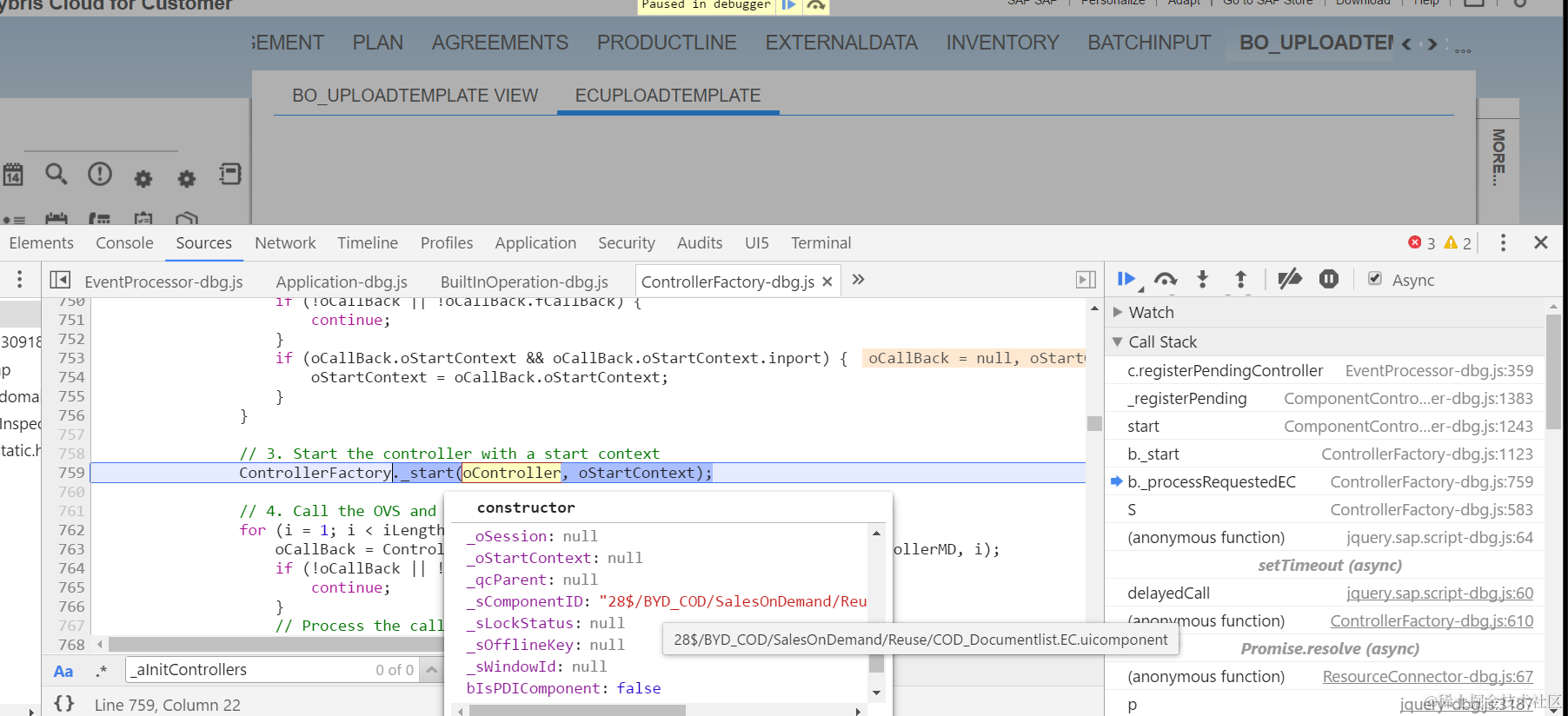Open the Terminal panel
The width and height of the screenshot is (1568, 716).
click(821, 243)
